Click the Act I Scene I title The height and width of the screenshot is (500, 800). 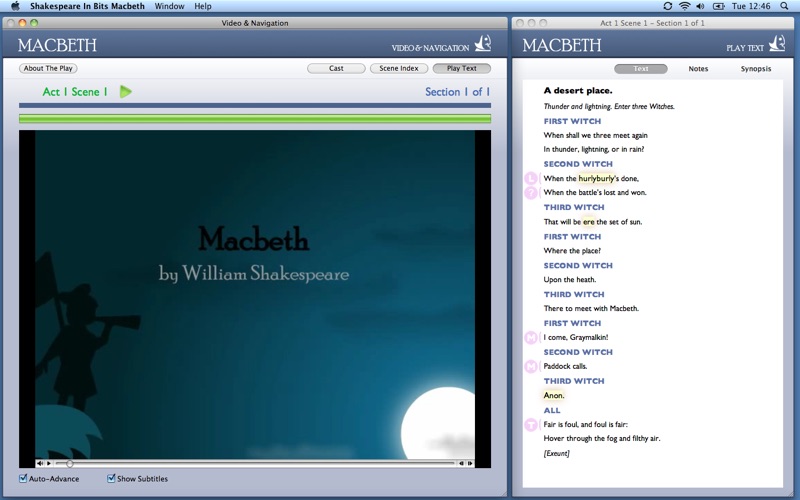75,92
